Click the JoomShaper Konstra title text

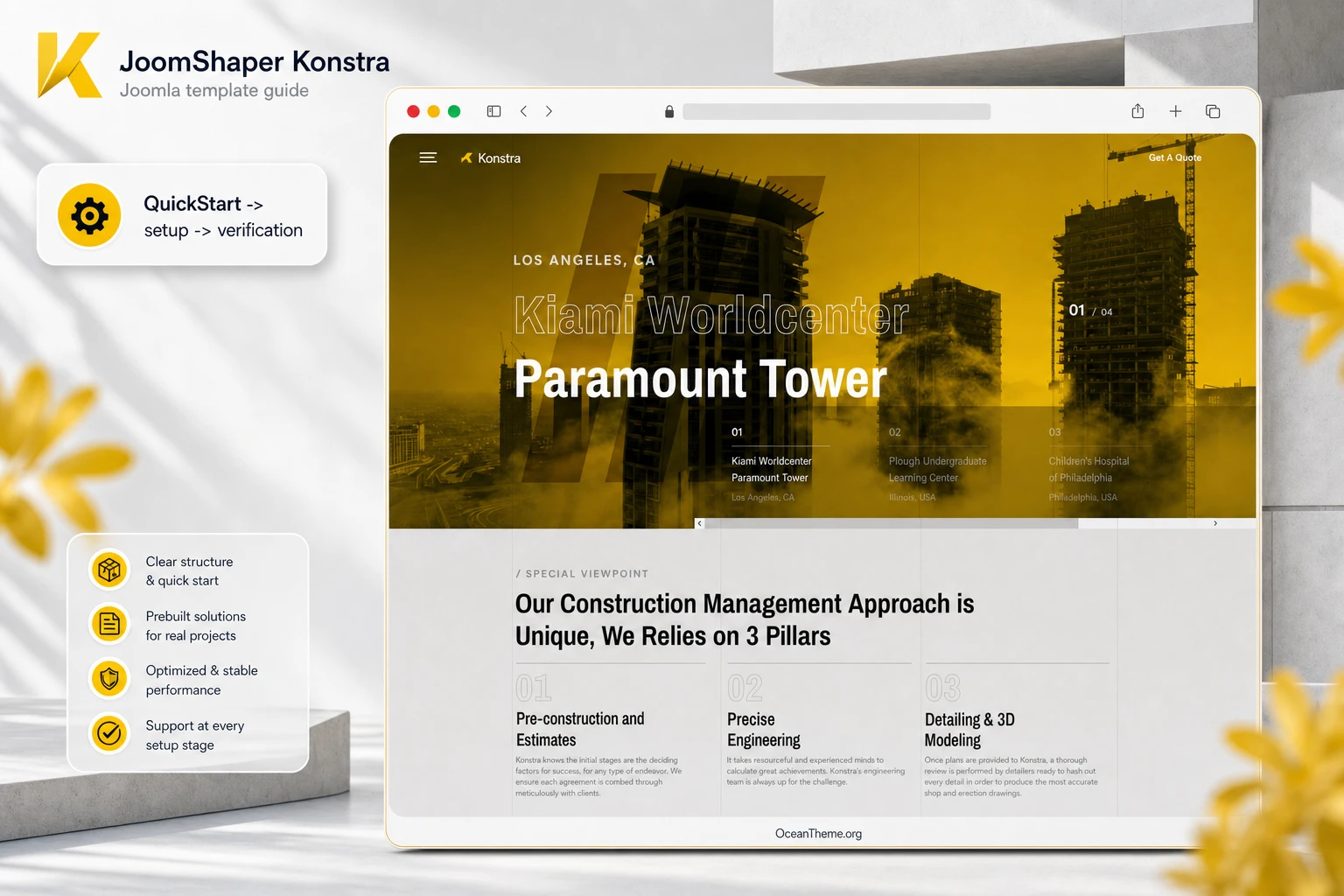255,61
